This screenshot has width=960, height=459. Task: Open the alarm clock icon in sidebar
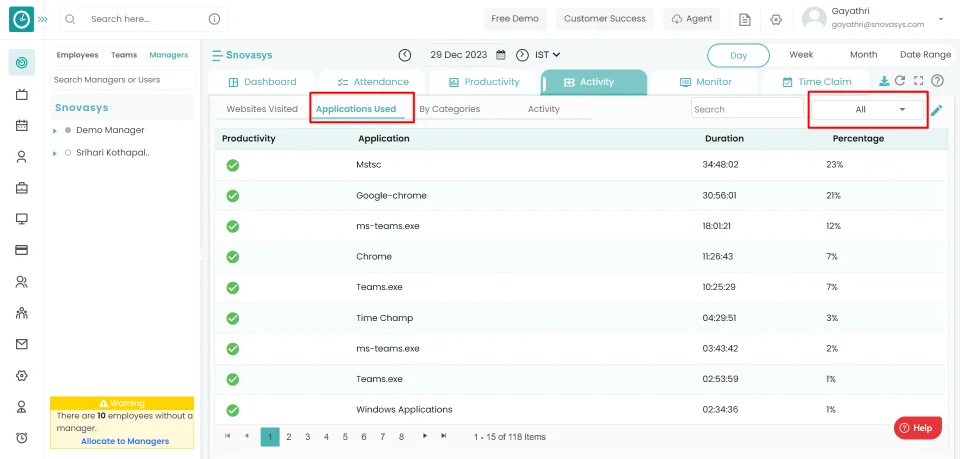(x=21, y=438)
